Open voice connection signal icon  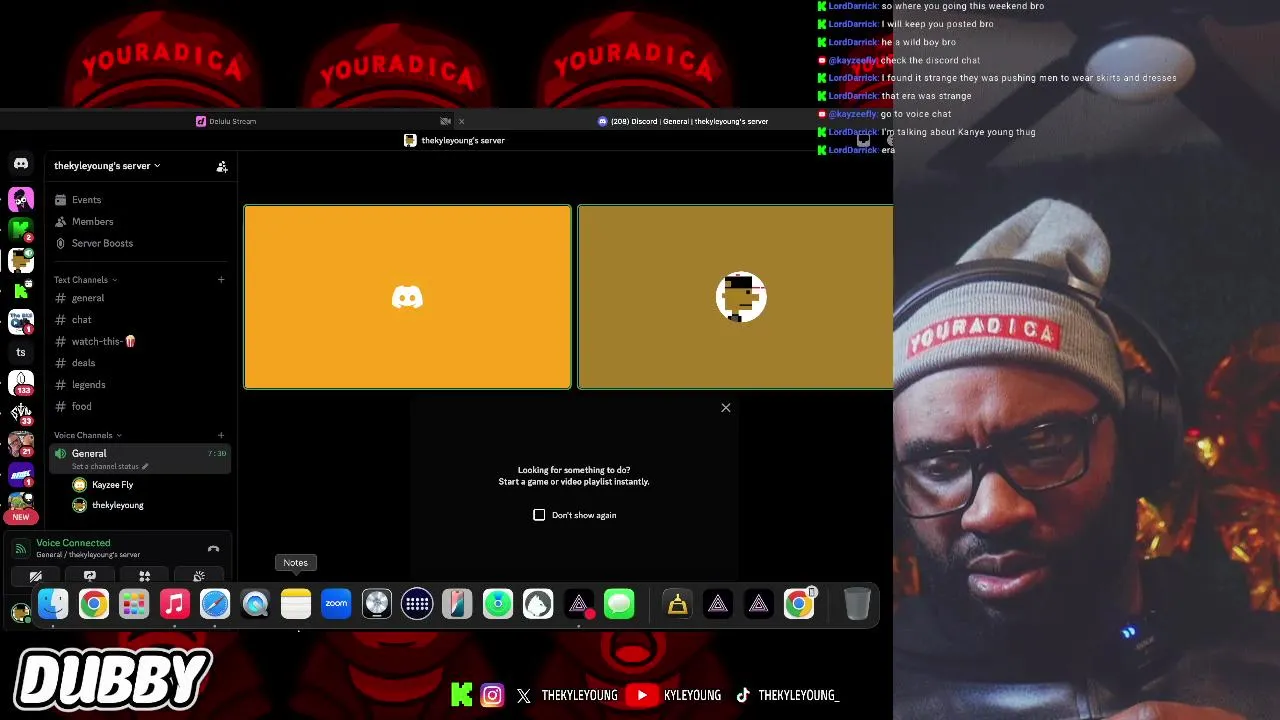tap(21, 549)
